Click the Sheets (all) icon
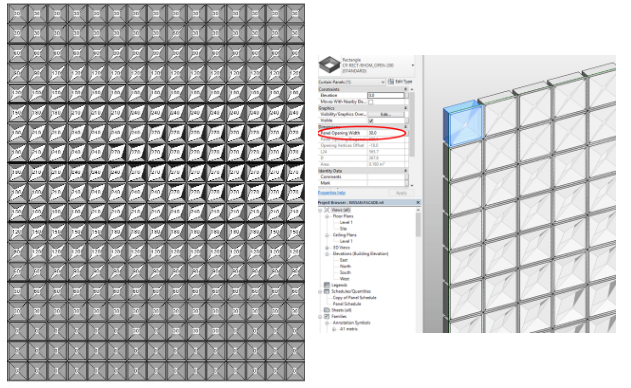Image resolution: width=631 pixels, height=388 pixels. pyautogui.click(x=327, y=310)
